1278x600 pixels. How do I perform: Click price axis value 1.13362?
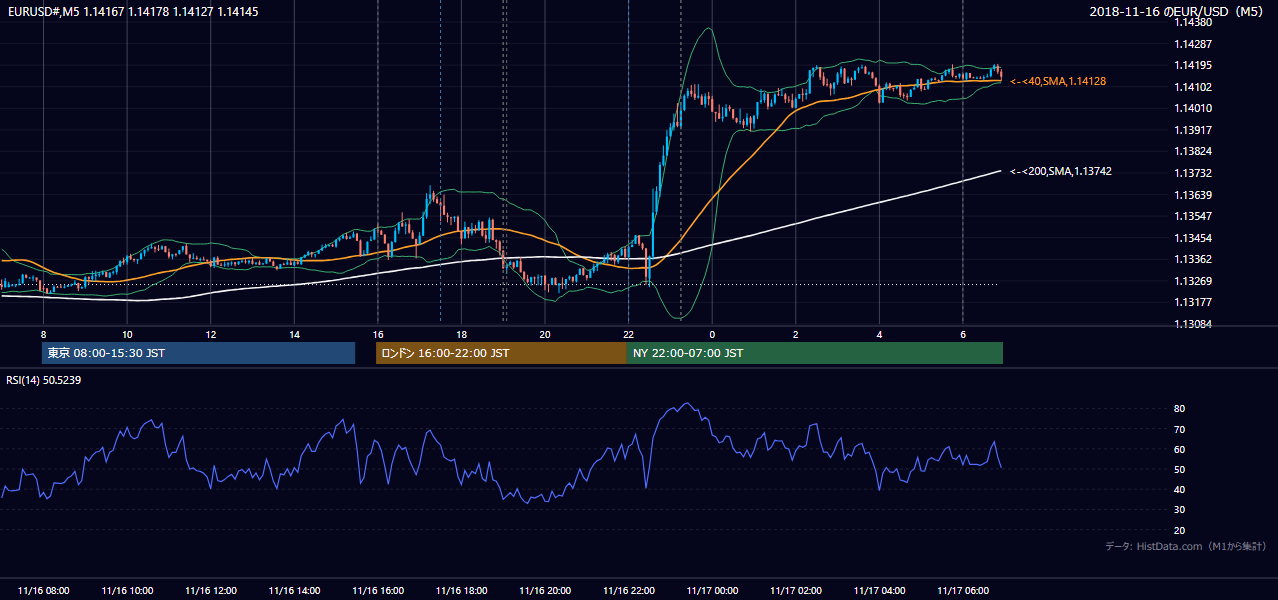click(x=1193, y=259)
